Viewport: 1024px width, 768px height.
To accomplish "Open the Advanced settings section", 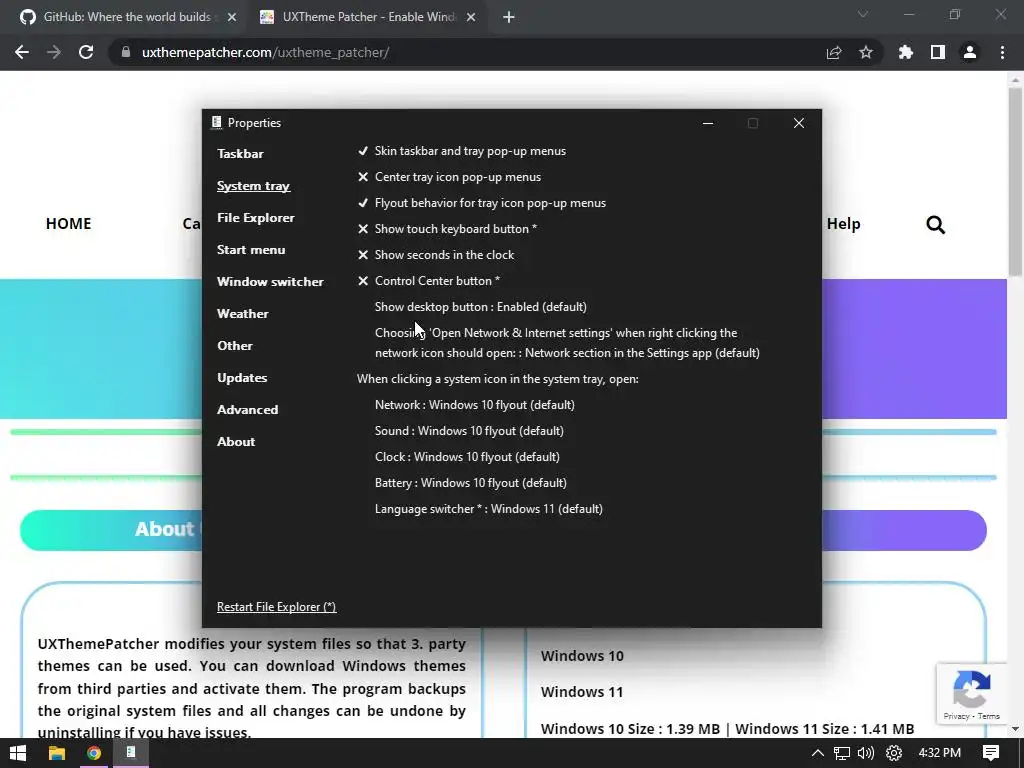I will pyautogui.click(x=248, y=409).
